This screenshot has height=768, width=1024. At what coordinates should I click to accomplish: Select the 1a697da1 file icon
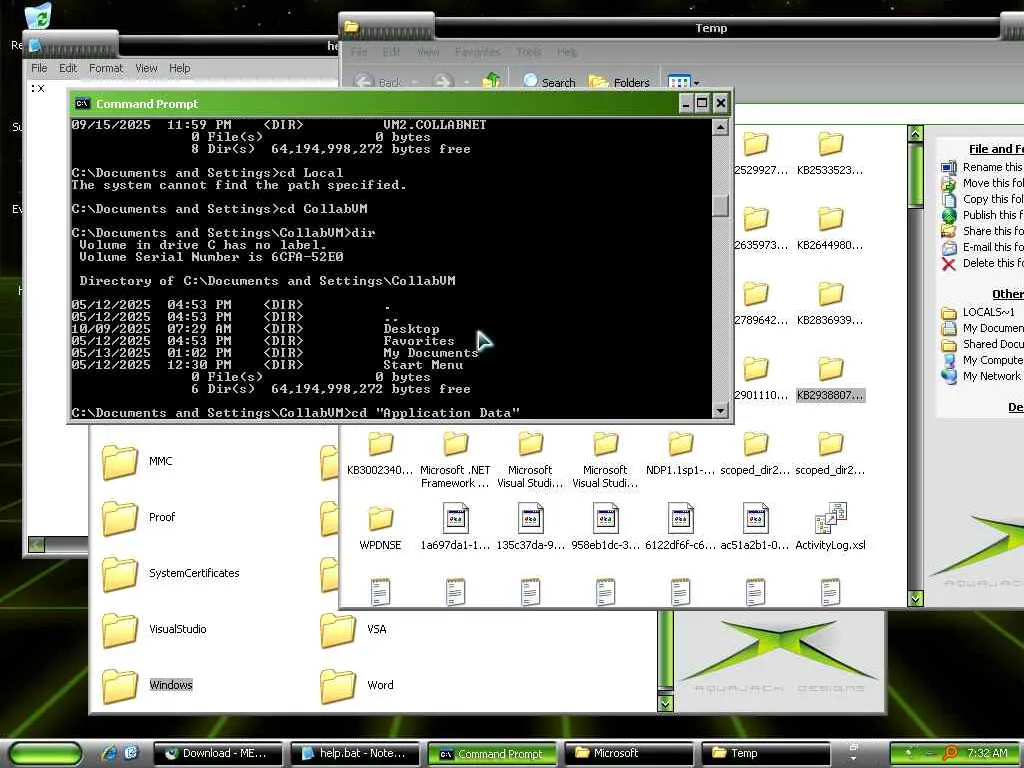tap(455, 518)
